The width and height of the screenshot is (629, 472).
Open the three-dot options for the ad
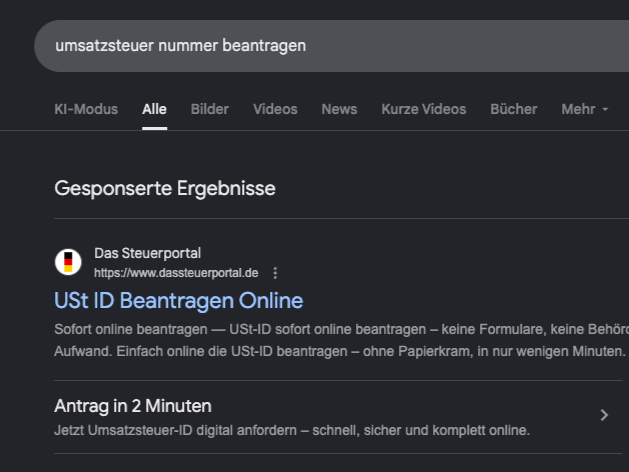[275, 273]
